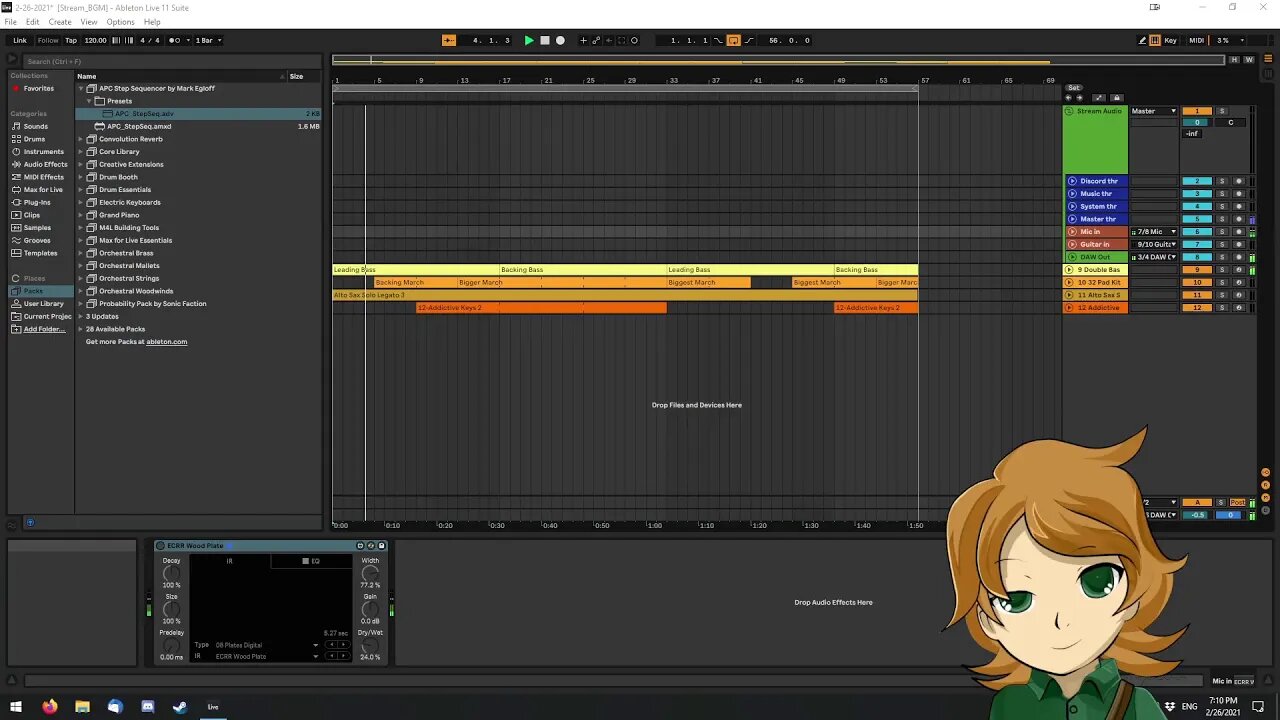This screenshot has height=720, width=1280.
Task: Select the Samples category
Action: [x=37, y=228]
